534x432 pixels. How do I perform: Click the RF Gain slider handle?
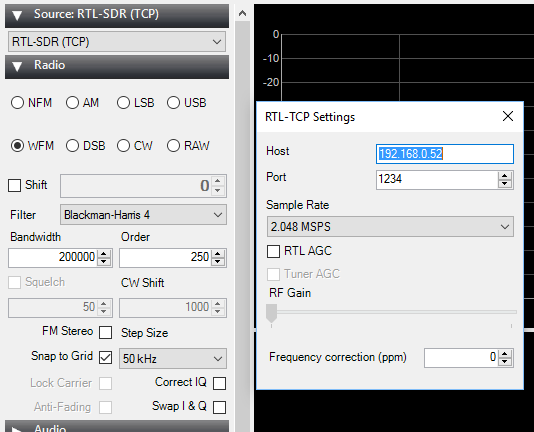click(x=271, y=313)
